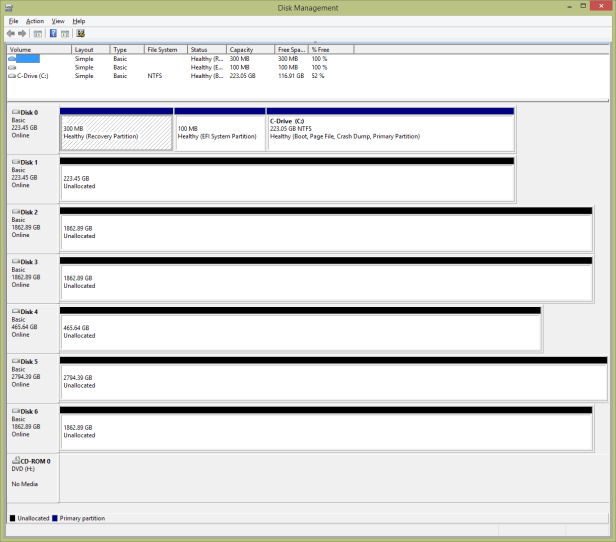Select the Disk 1 label panel
Screen dimensions: 616x542
(33, 178)
